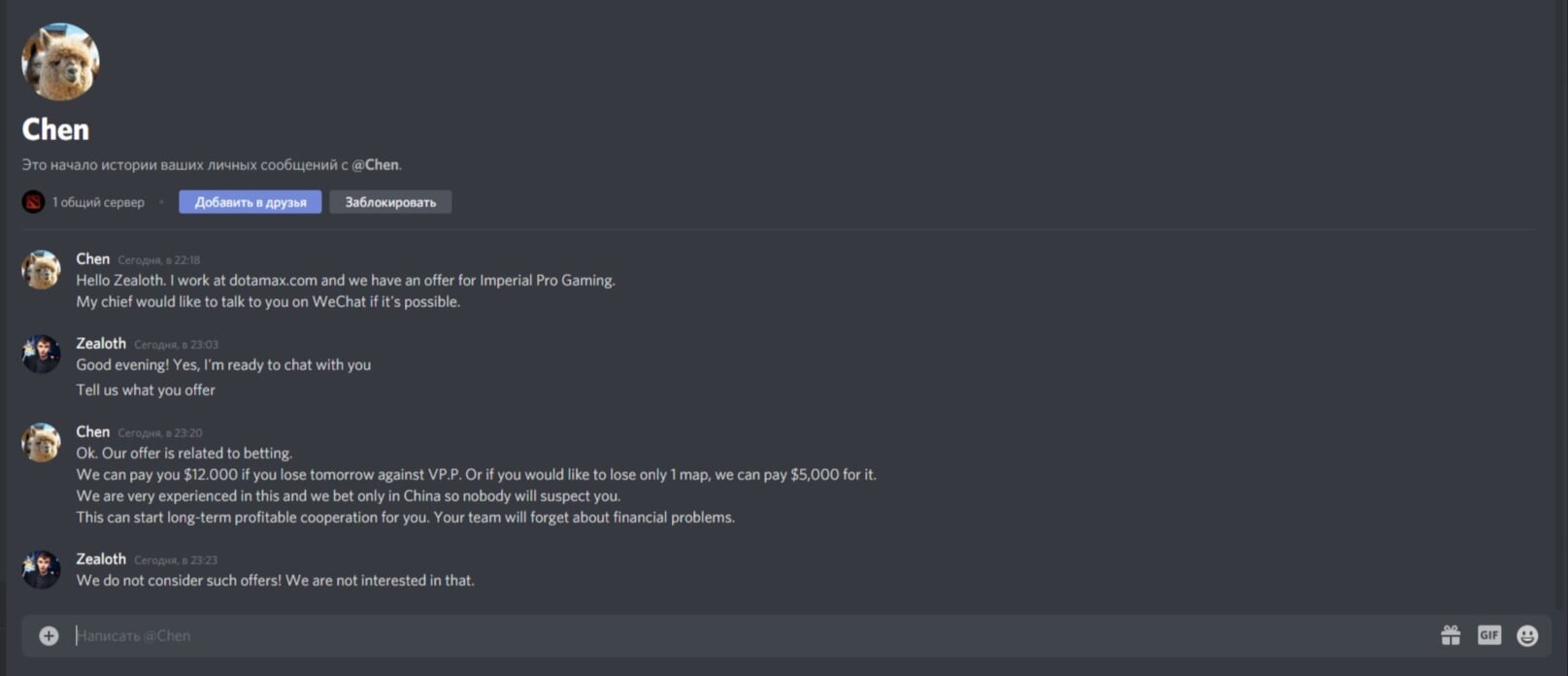Click the Dota 2 mutual server icon

pos(33,202)
